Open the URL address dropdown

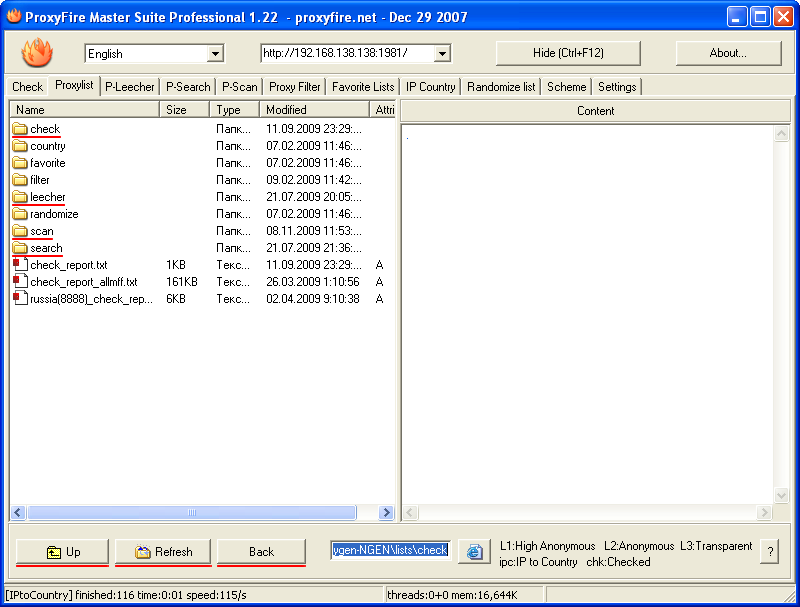click(442, 54)
